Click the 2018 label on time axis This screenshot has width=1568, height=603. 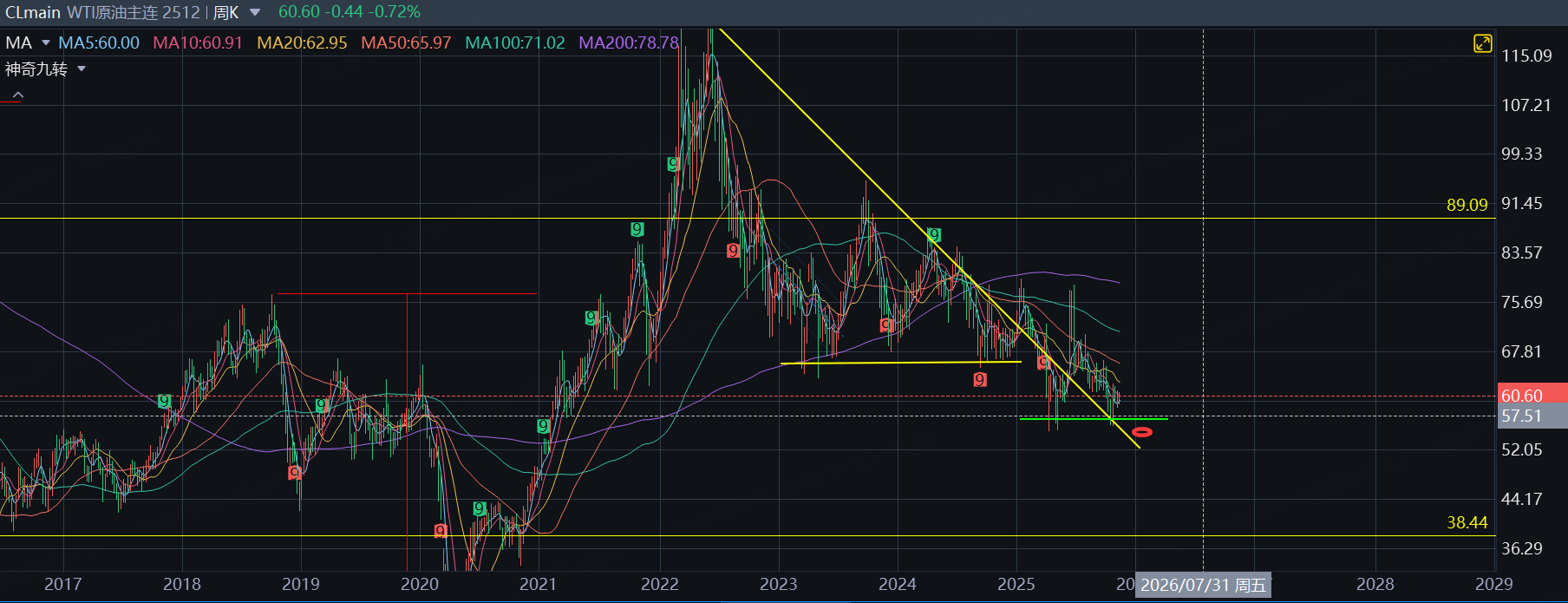pos(182,584)
